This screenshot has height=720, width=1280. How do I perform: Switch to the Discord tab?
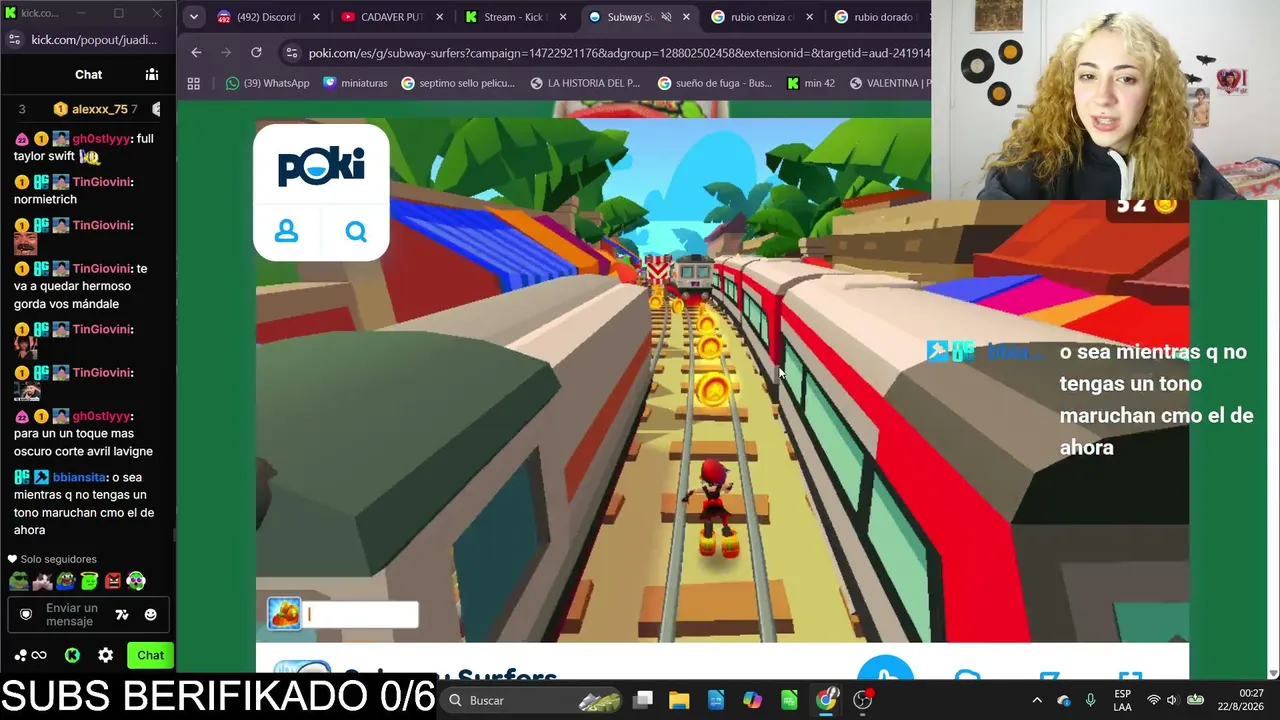tap(266, 17)
